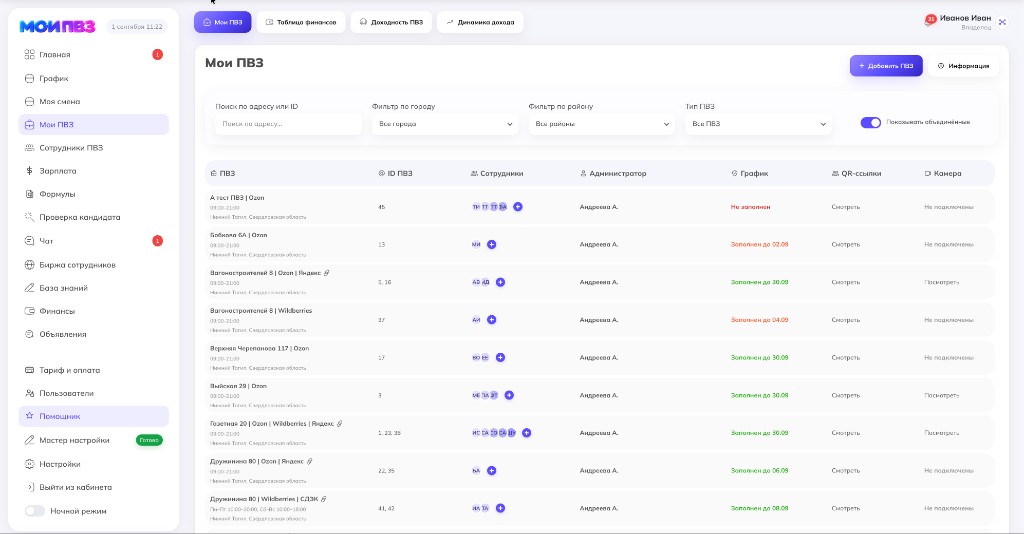Go to Моя смена
Viewport: 1024px width, 534px height.
click(93, 101)
